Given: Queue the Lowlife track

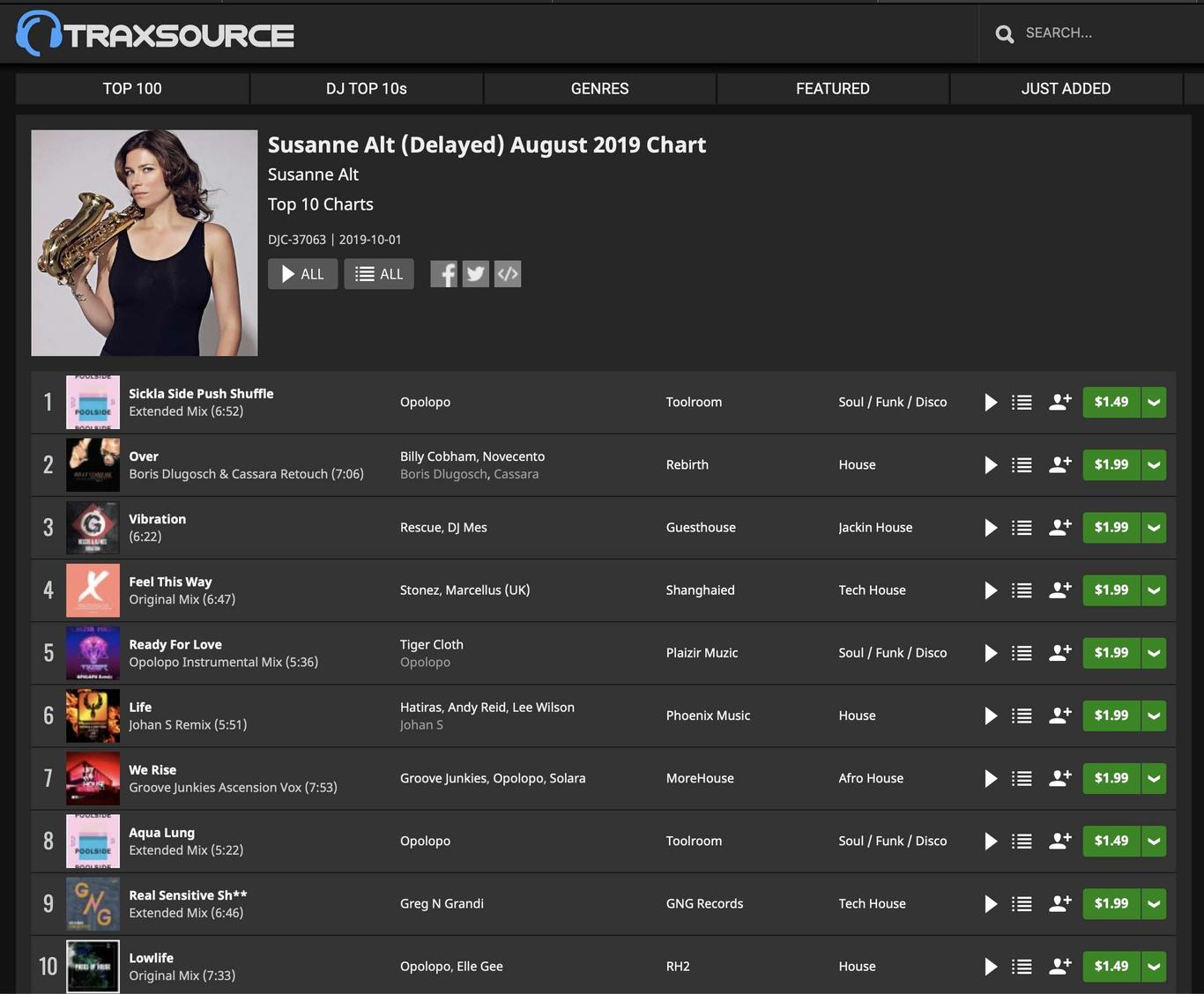Looking at the screenshot, I should 1022,967.
